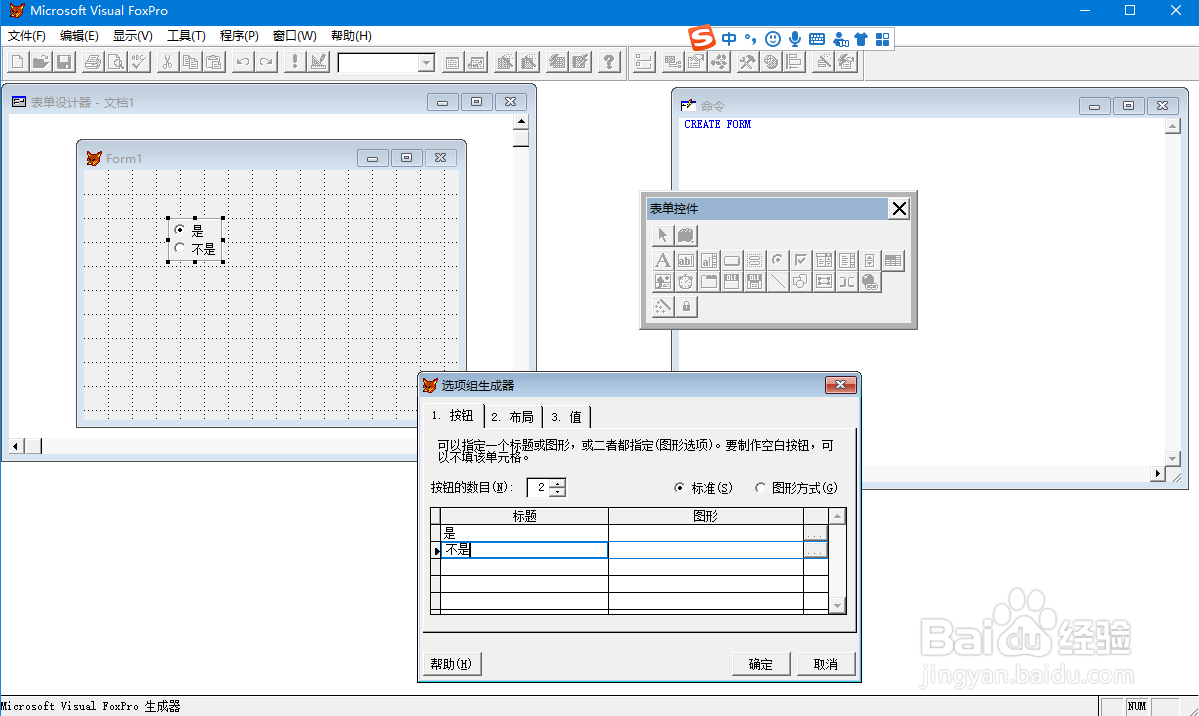The width and height of the screenshot is (1199, 716).
Task: Choose the Check Box control
Action: 801,260
